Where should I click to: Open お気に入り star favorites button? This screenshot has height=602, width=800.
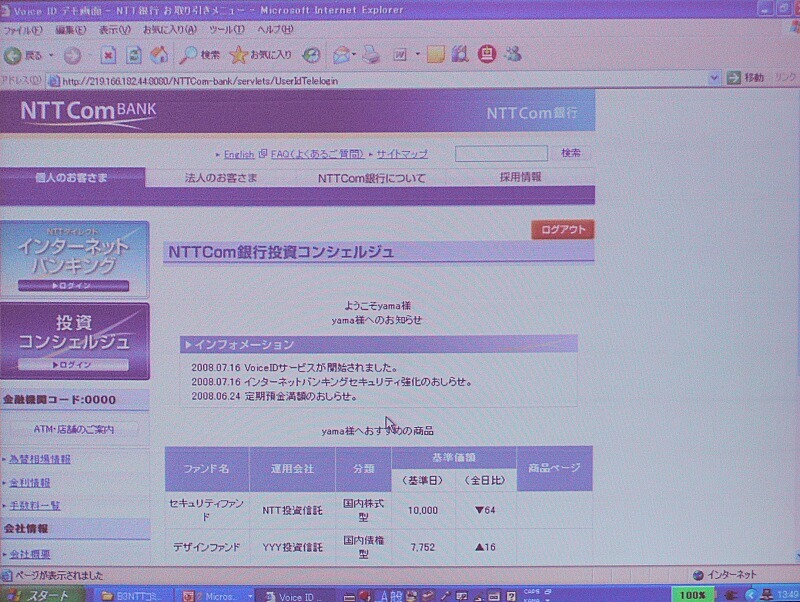[x=261, y=55]
